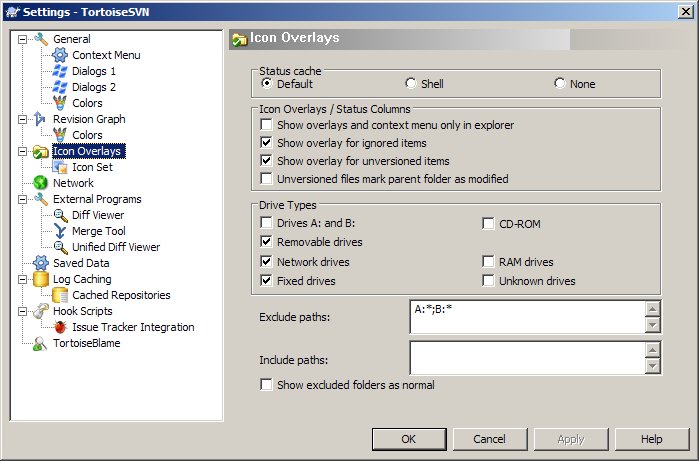The image size is (699, 461).
Task: Enable the RAM drives checkbox
Action: 488,262
